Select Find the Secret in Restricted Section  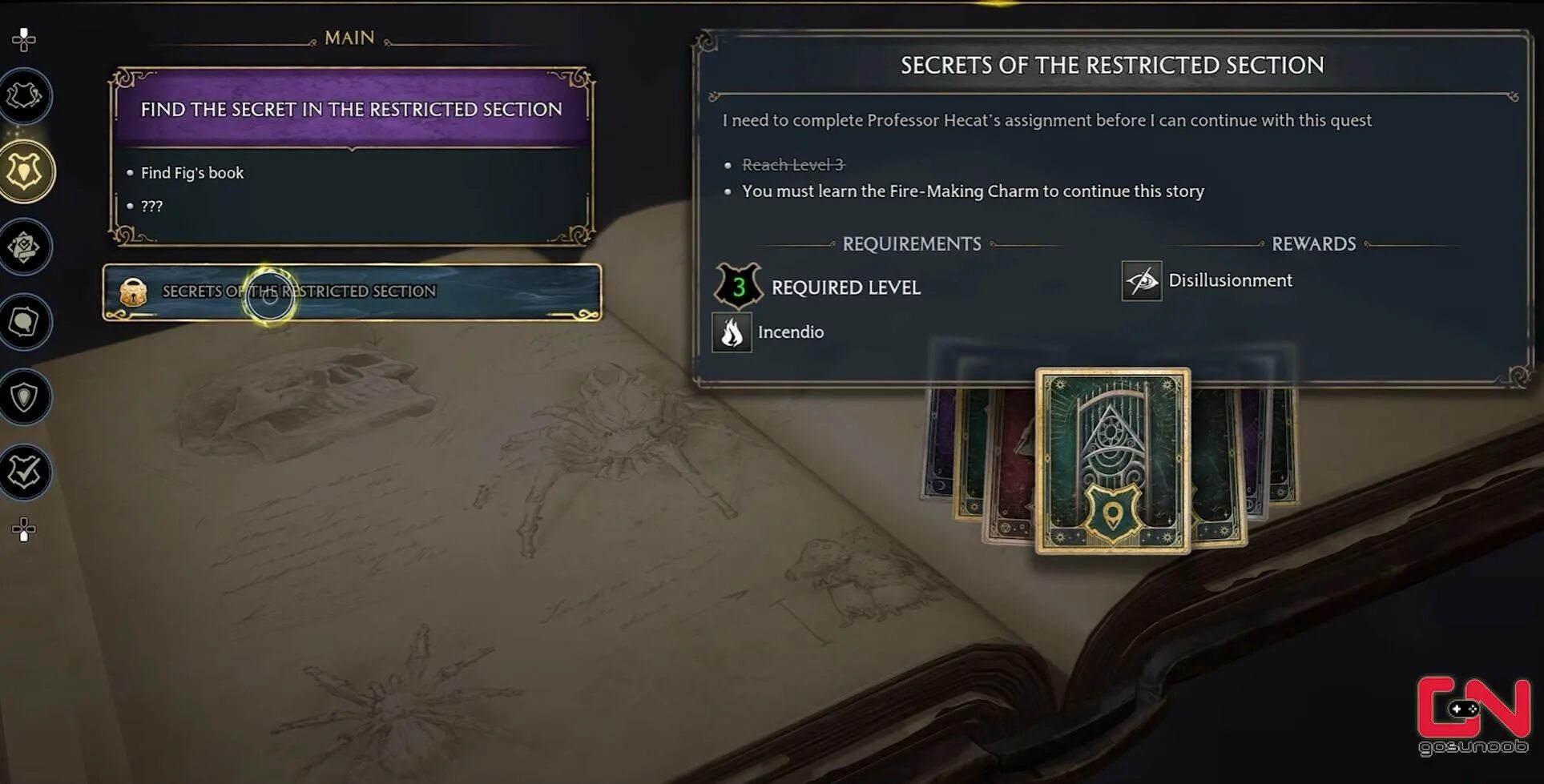352,109
